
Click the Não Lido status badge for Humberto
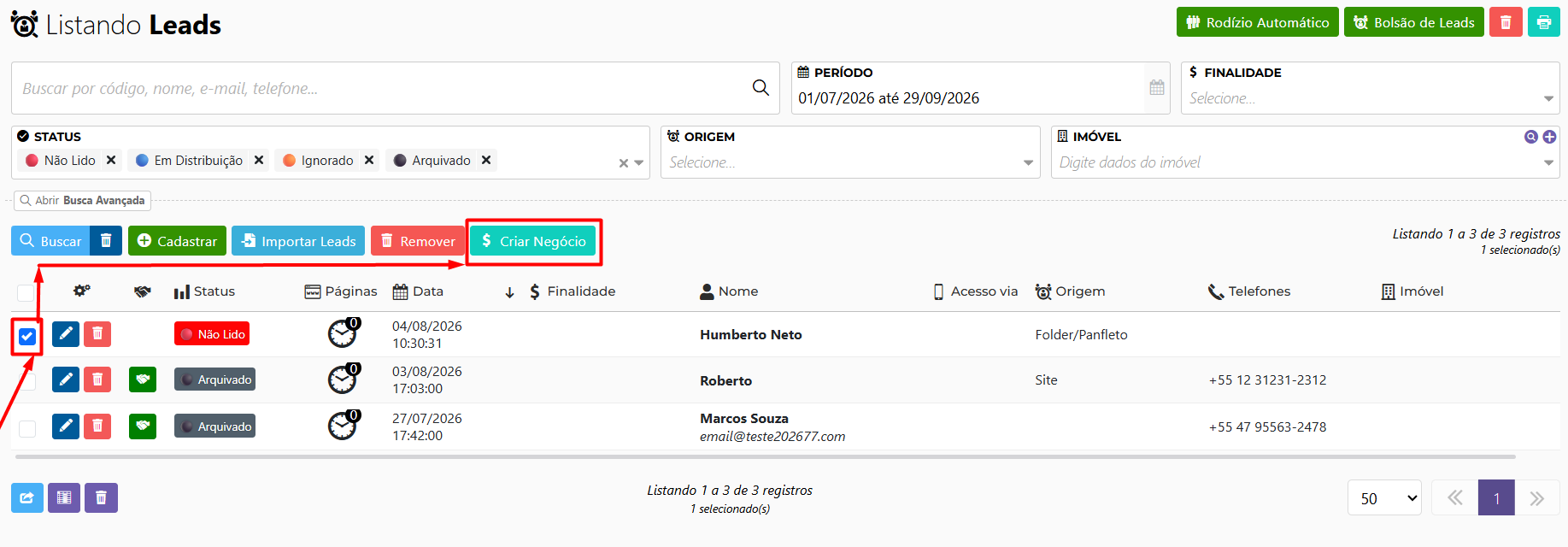(212, 333)
